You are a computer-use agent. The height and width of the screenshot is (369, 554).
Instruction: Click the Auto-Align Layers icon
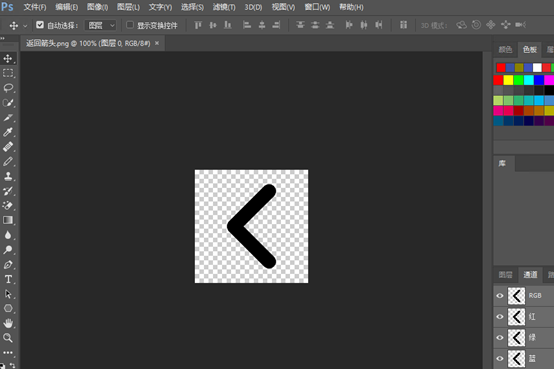tap(403, 25)
